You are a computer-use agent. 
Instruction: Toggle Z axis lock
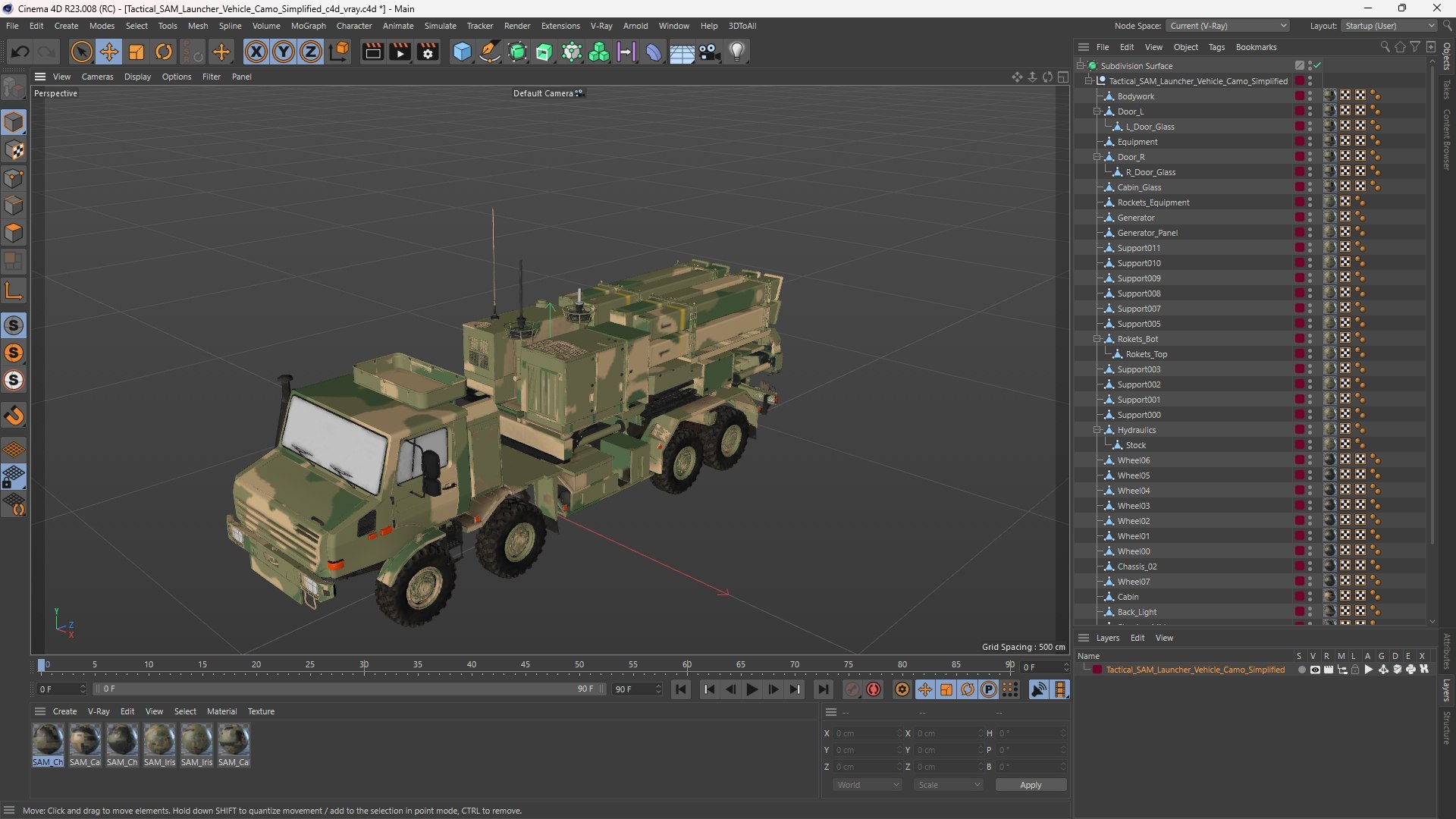coord(311,52)
